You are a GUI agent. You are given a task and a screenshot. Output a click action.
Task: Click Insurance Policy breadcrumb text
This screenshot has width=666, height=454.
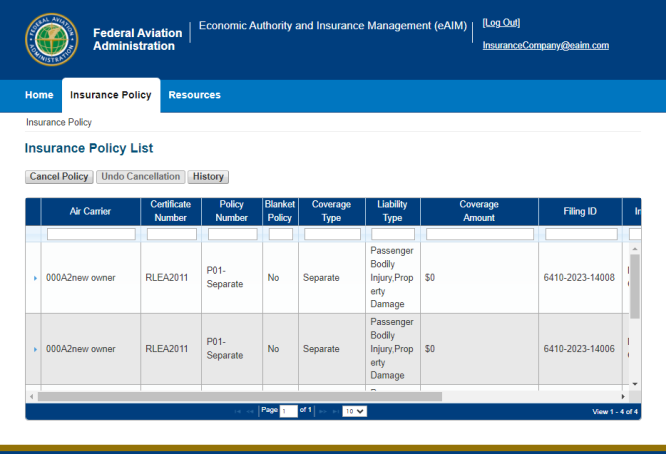coord(59,122)
